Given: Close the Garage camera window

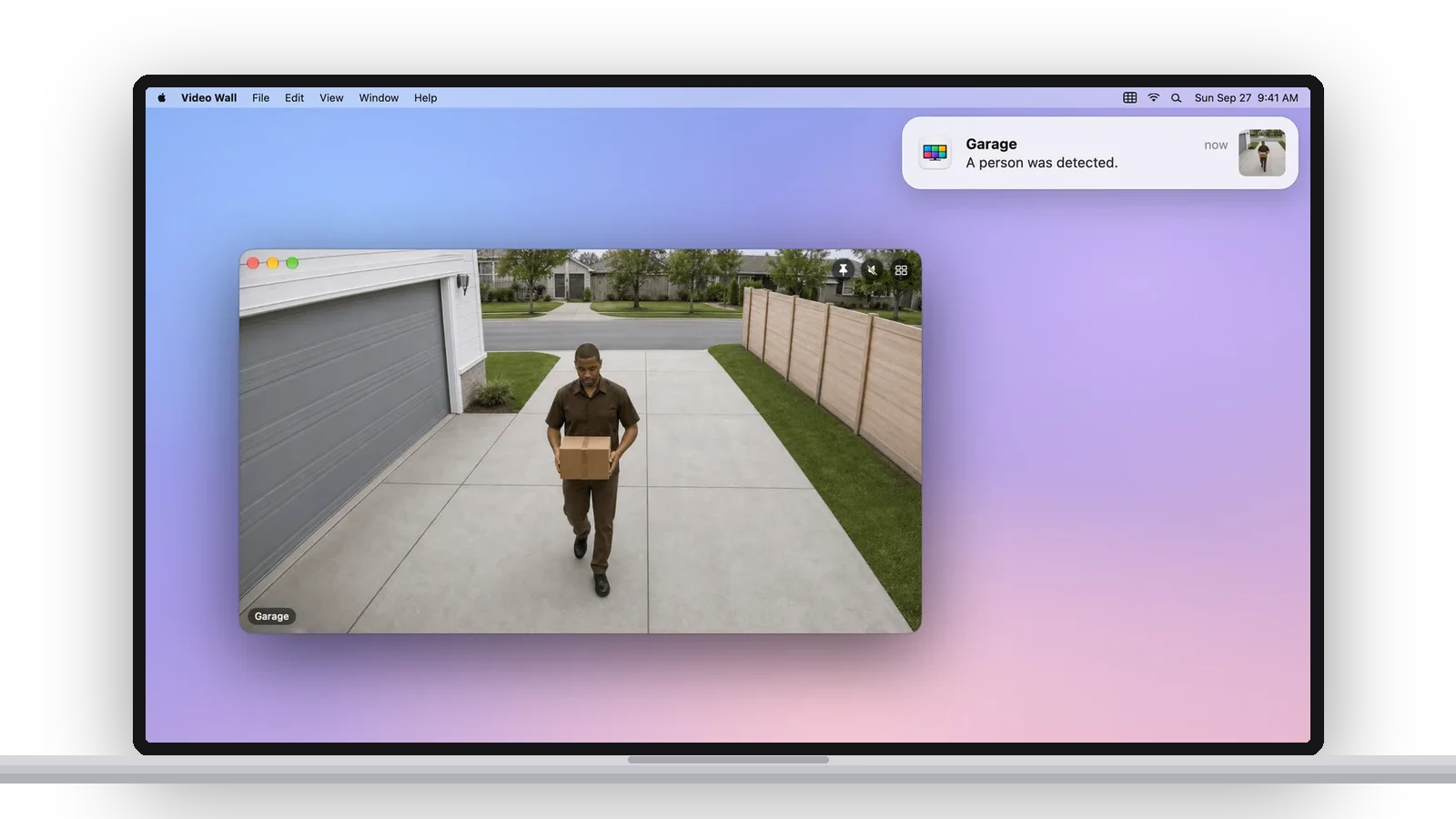Looking at the screenshot, I should pyautogui.click(x=253, y=263).
